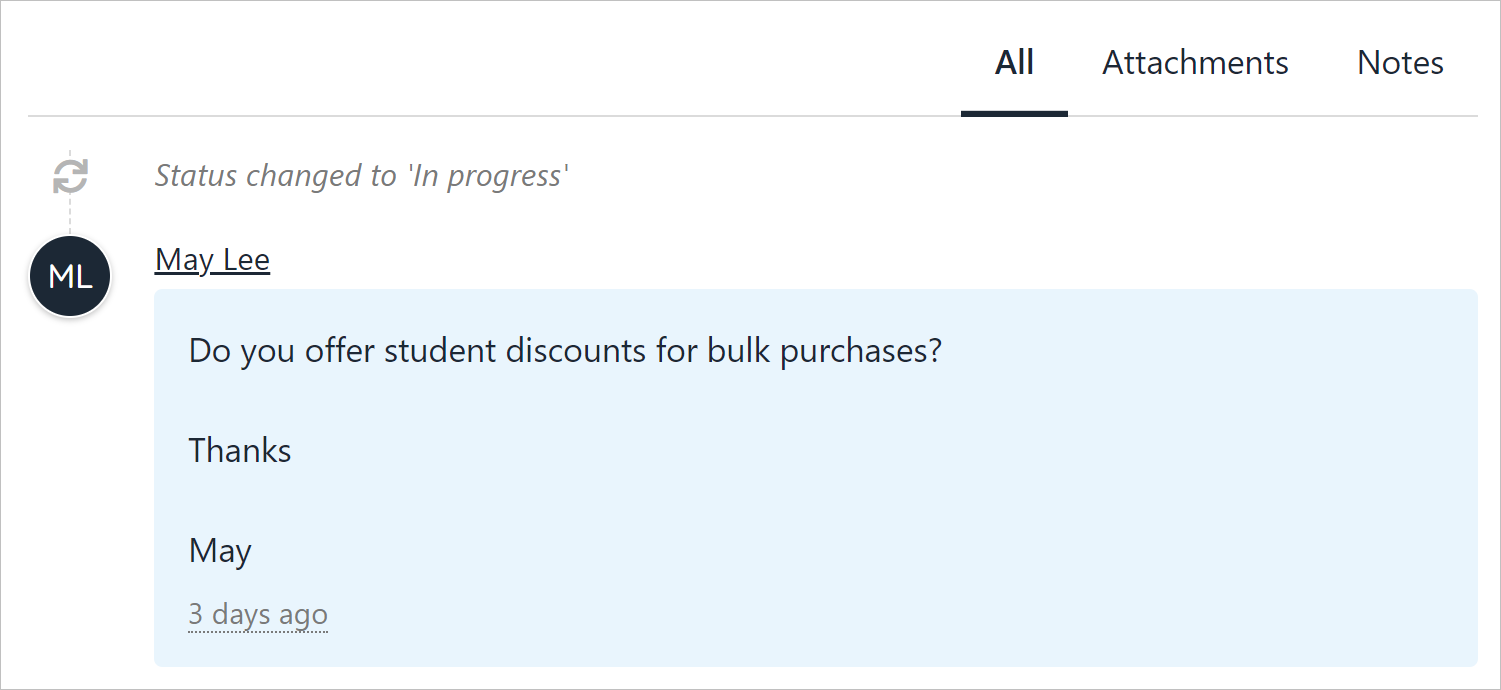Open the Attachments tab
This screenshot has width=1501, height=690.
click(x=1195, y=63)
